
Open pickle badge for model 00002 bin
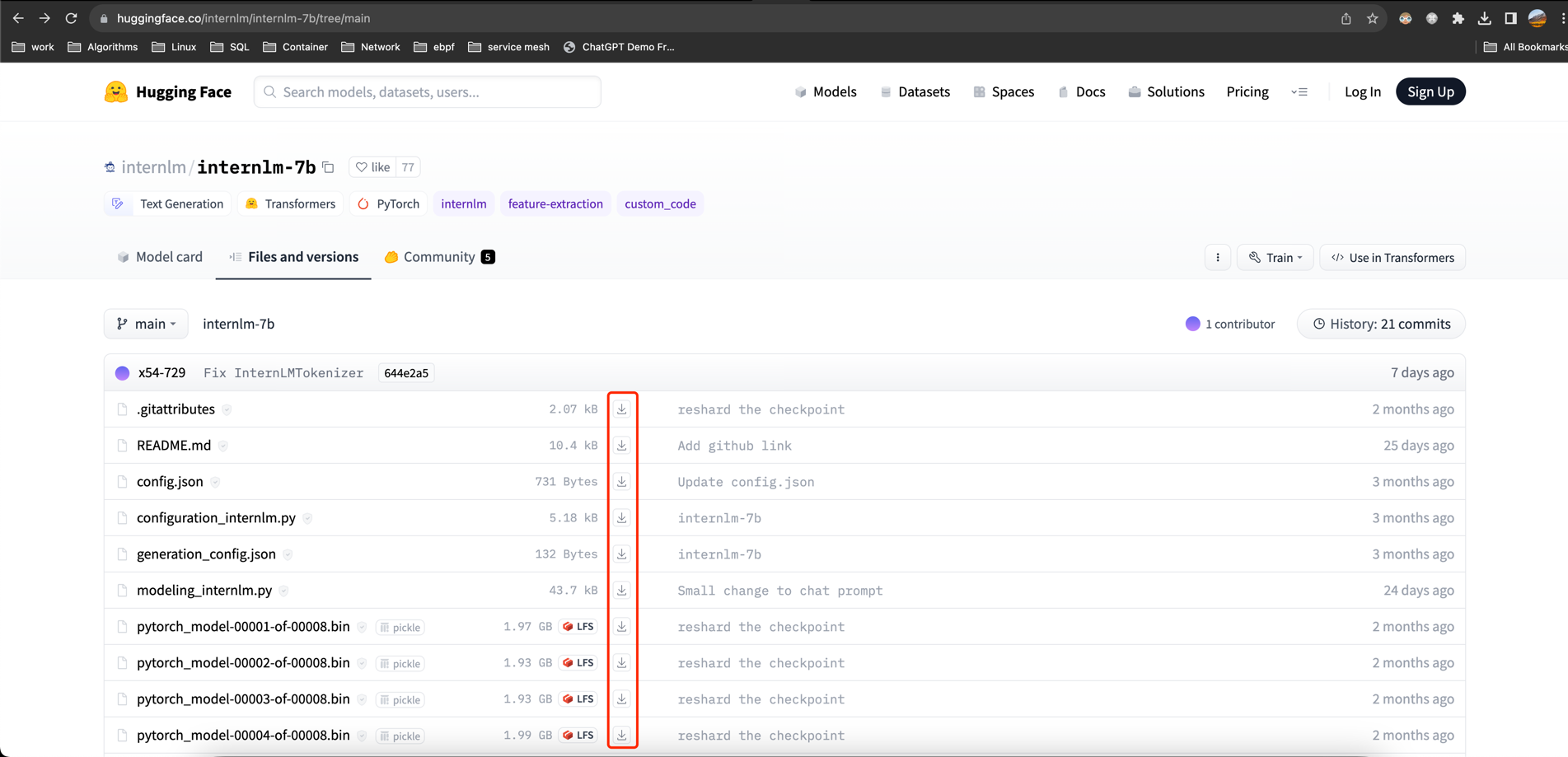coord(400,664)
